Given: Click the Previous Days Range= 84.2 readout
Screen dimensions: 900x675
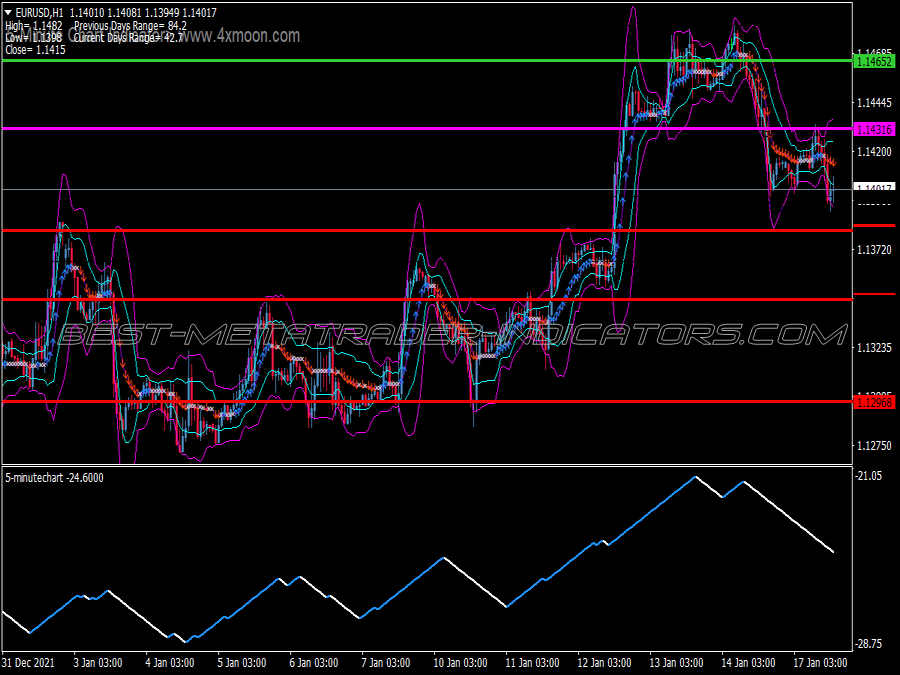Looking at the screenshot, I should click(x=130, y=25).
